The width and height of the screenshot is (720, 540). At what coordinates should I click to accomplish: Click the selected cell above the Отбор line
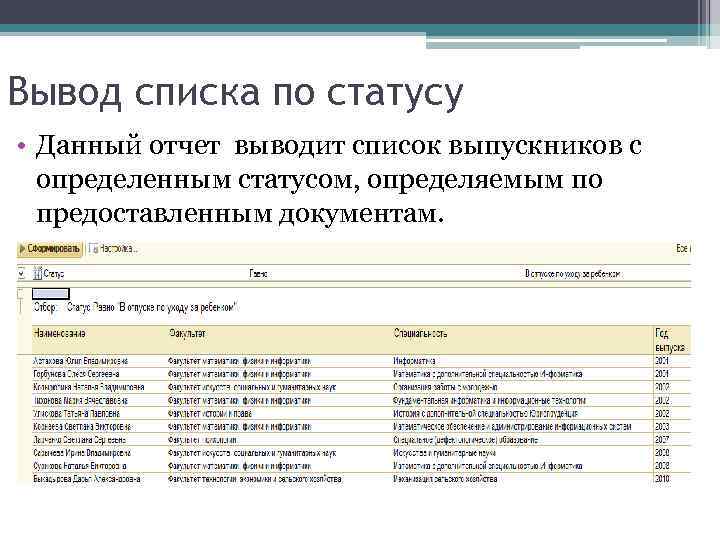pos(51,293)
